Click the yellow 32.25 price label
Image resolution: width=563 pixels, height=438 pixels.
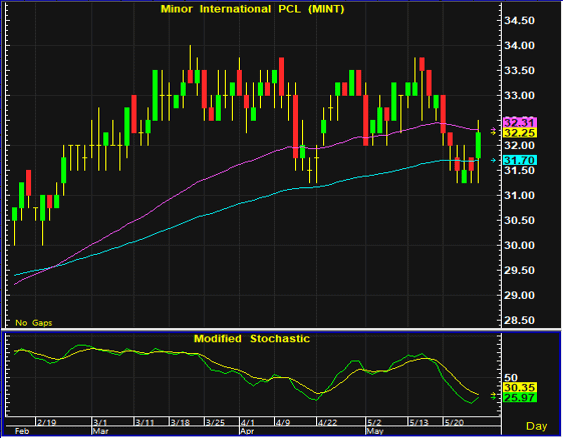click(x=520, y=133)
